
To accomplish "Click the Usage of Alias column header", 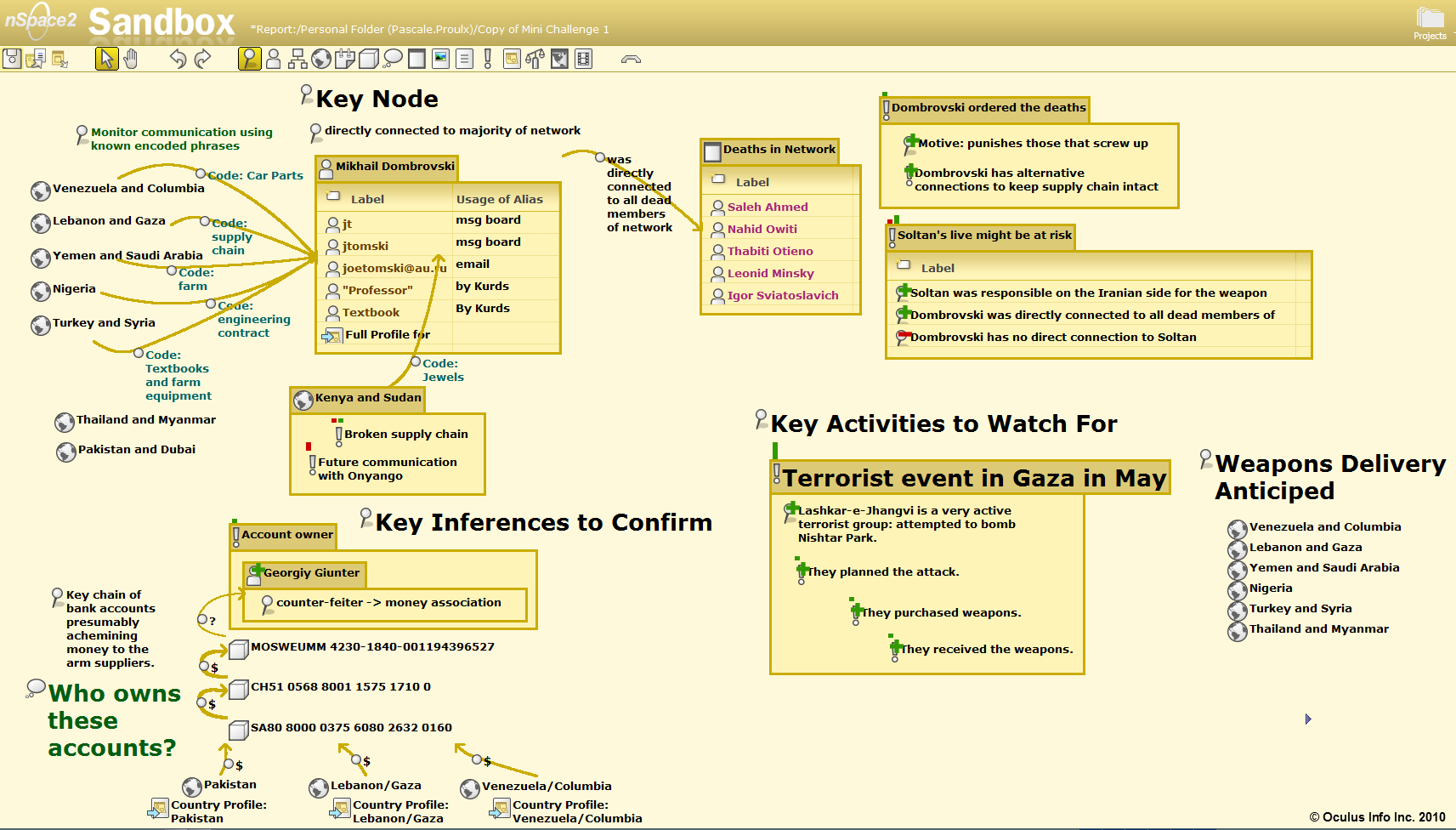I will [499, 199].
